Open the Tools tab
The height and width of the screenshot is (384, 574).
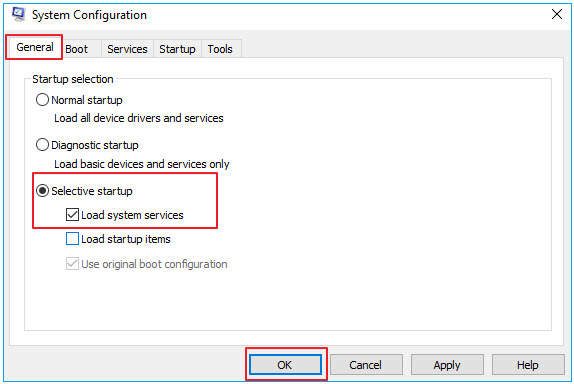click(x=220, y=49)
